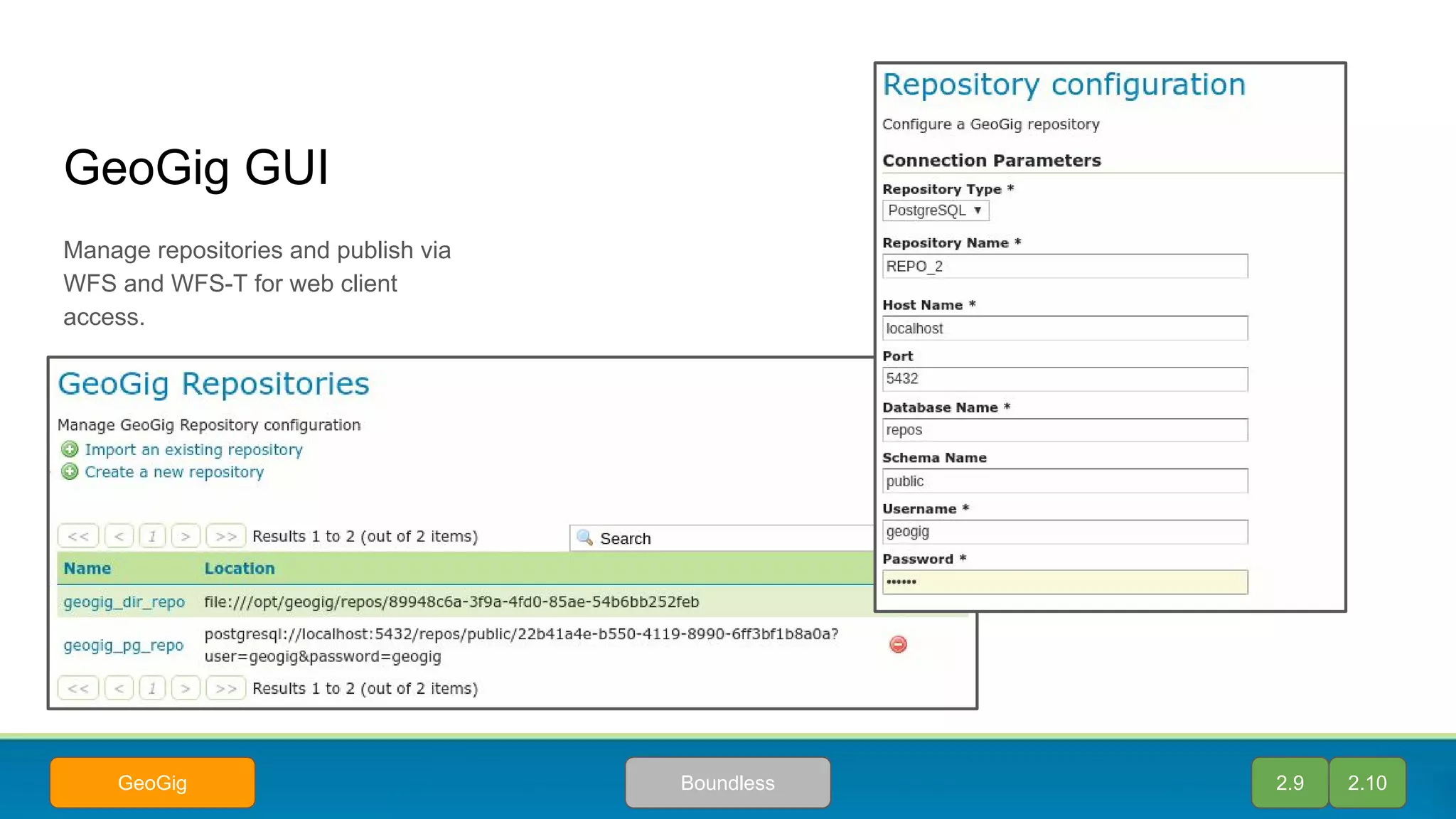Click the green plus icon beside Import an existing repository
The height and width of the screenshot is (819, 1456).
[x=70, y=449]
